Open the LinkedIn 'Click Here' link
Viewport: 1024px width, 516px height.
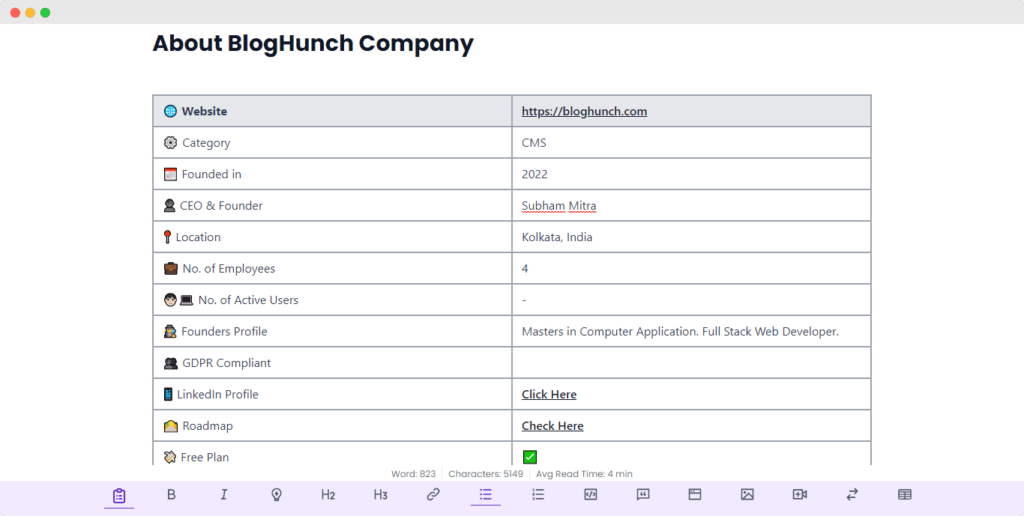pyautogui.click(x=549, y=394)
